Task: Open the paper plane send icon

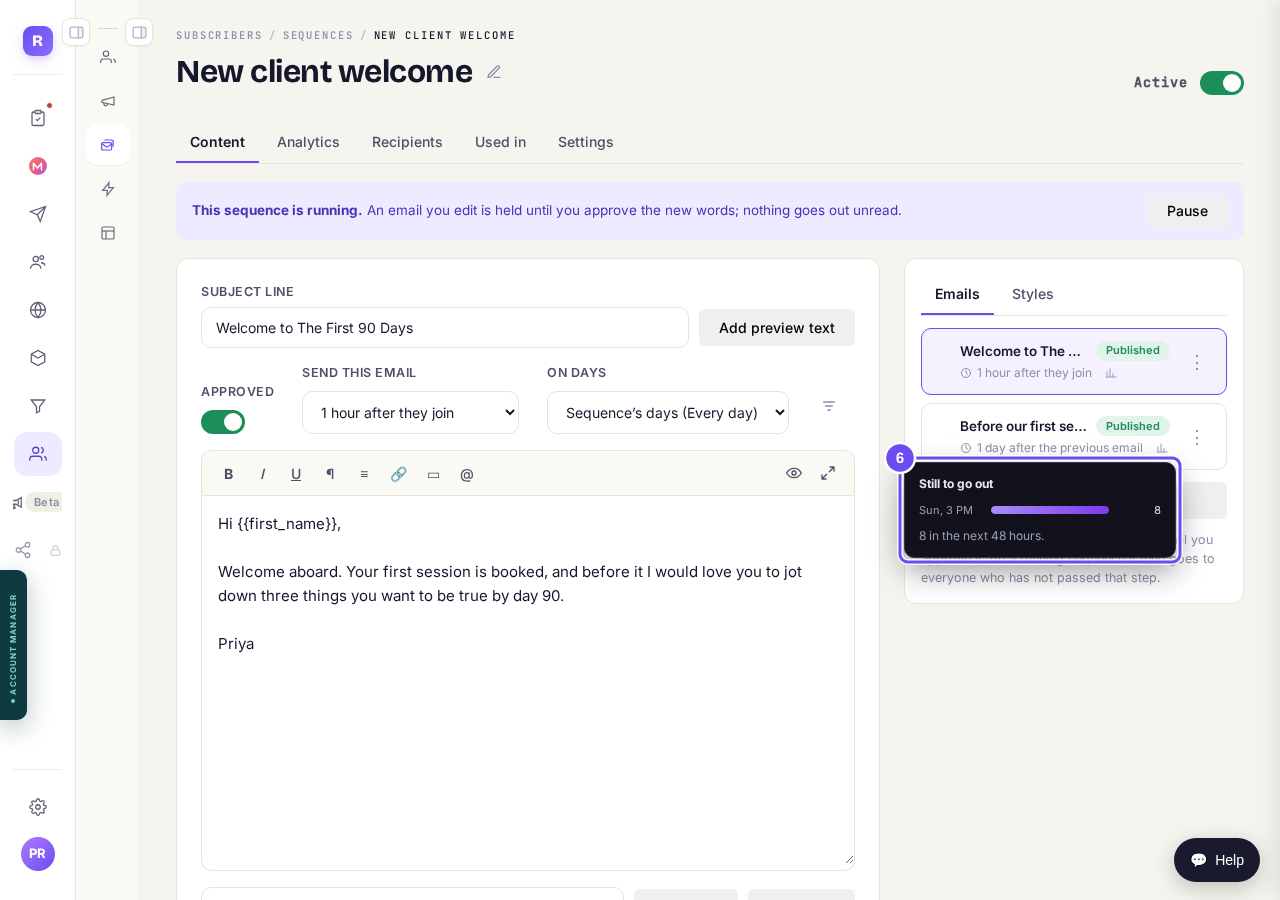Action: tap(38, 214)
